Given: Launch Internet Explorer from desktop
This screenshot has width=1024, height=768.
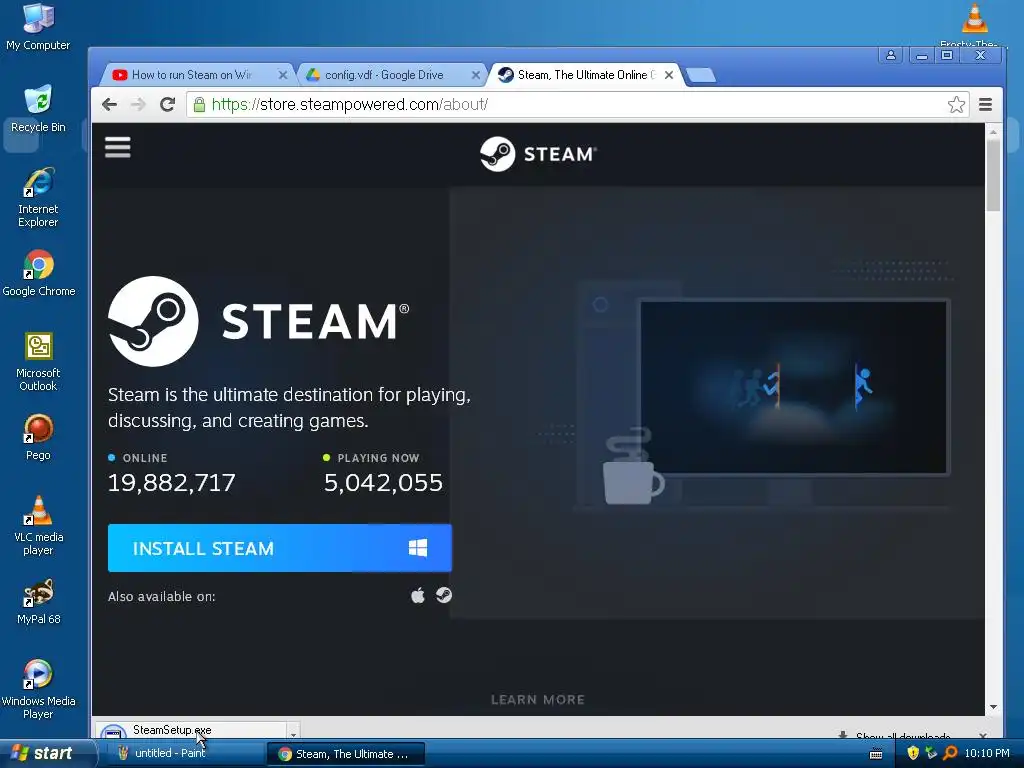Looking at the screenshot, I should (38, 197).
